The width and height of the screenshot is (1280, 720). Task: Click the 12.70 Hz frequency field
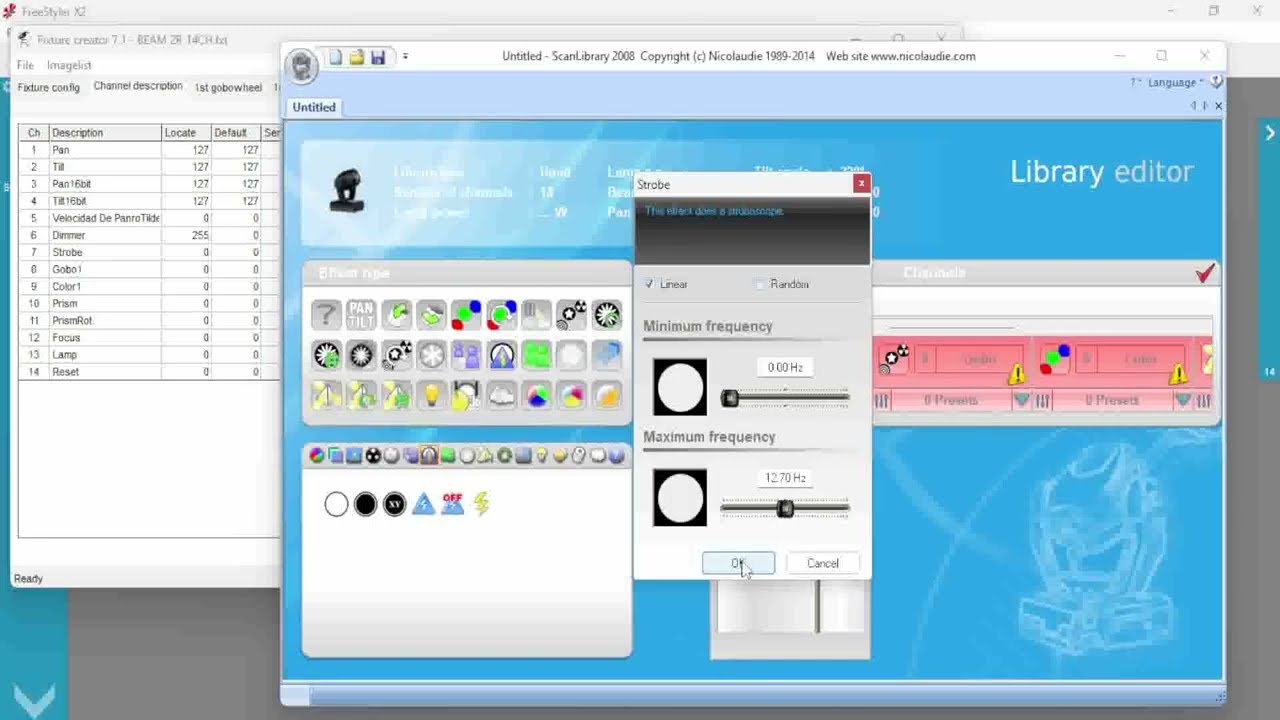pyautogui.click(x=785, y=478)
